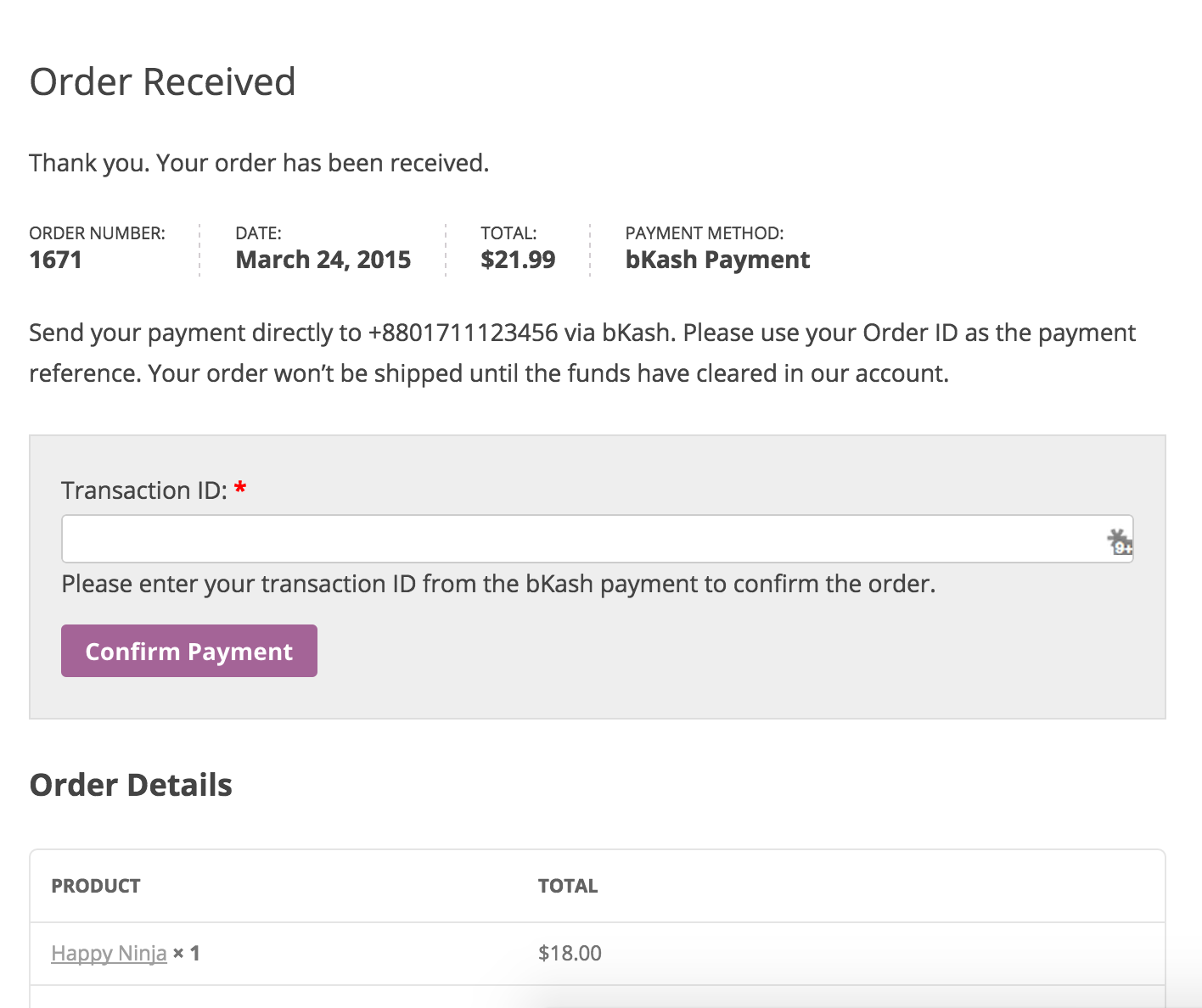Click the red required asterisk
1202x1008 pixels.
pos(240,489)
